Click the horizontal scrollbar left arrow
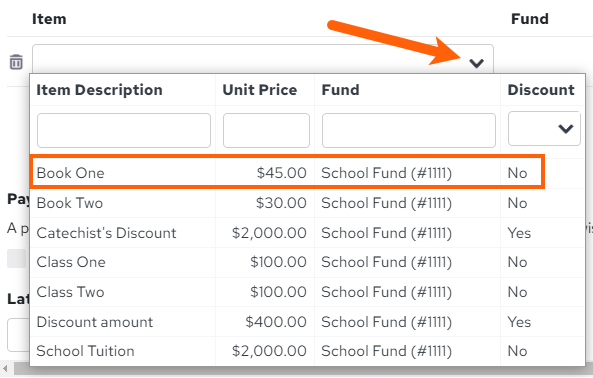The width and height of the screenshot is (593, 378). point(5,368)
